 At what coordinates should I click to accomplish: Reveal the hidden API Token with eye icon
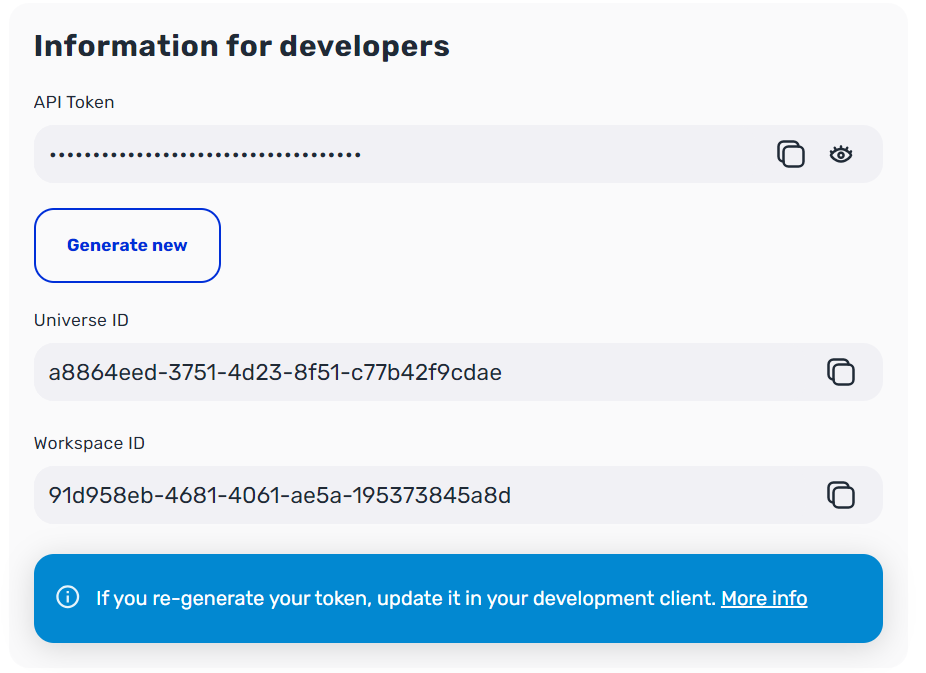841,154
